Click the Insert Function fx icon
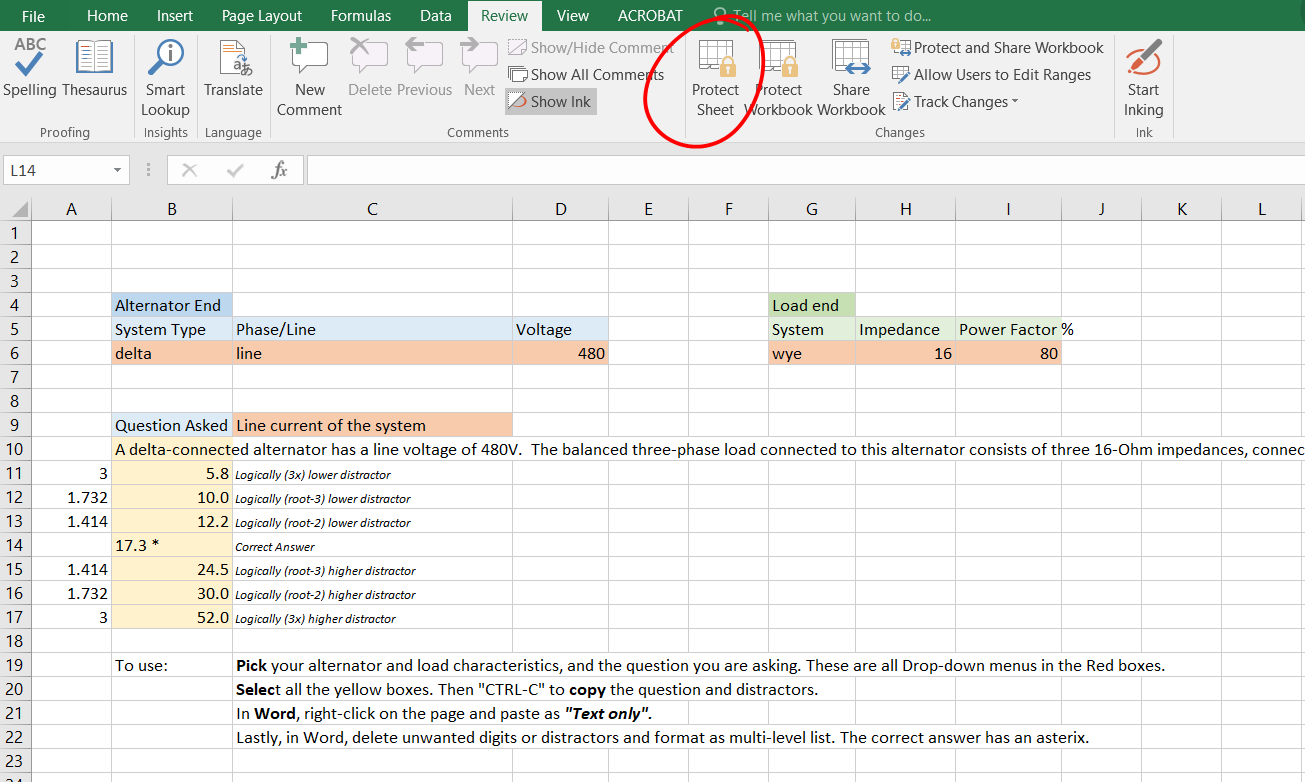This screenshot has height=782, width=1305. click(x=280, y=171)
